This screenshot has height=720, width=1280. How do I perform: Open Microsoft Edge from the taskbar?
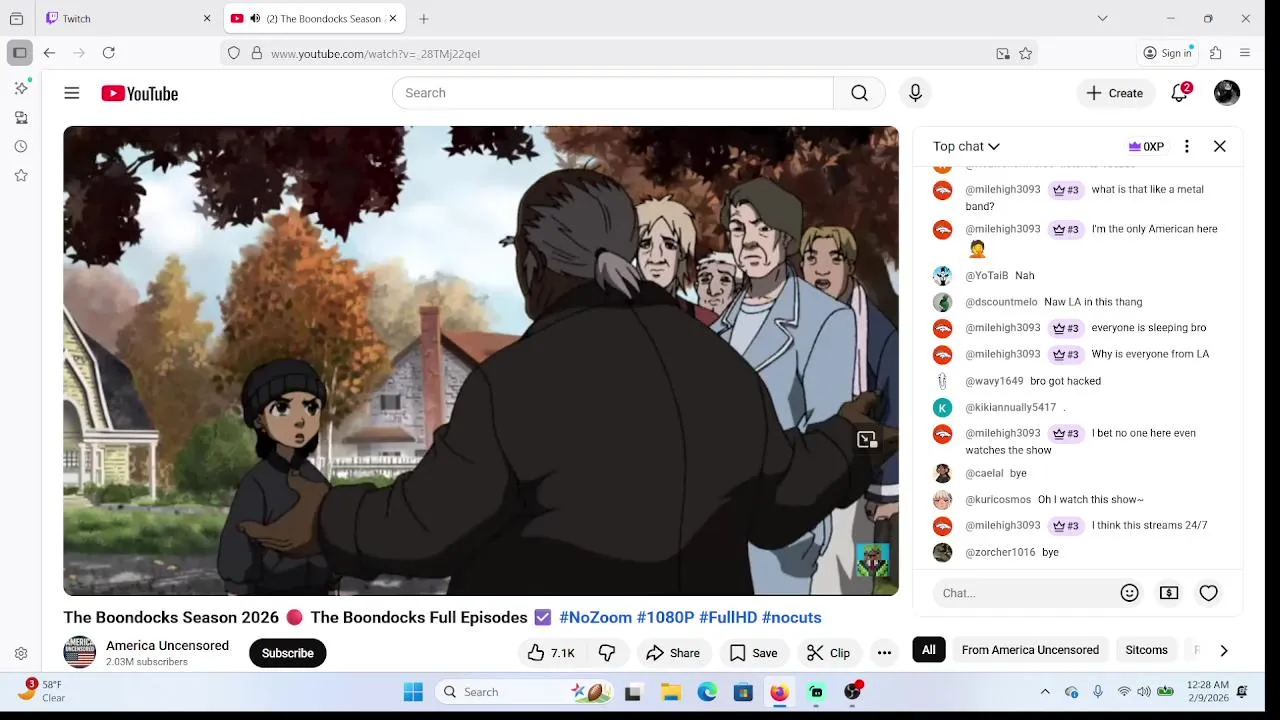coord(707,692)
